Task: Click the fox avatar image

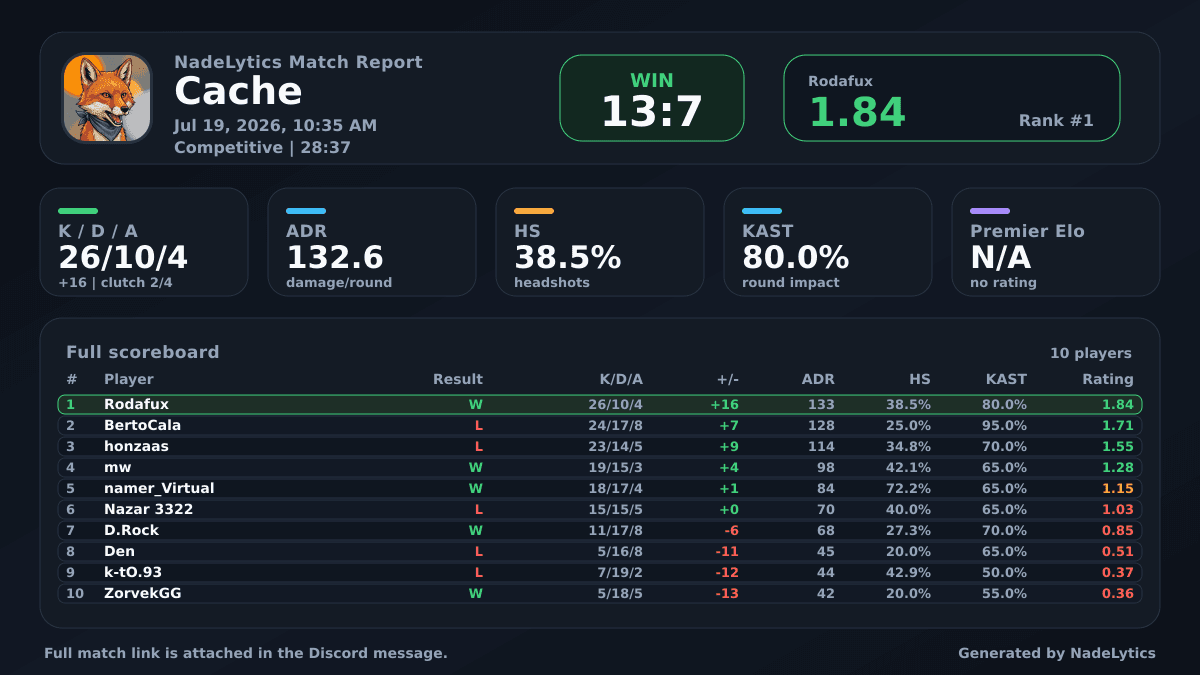Action: point(107,98)
